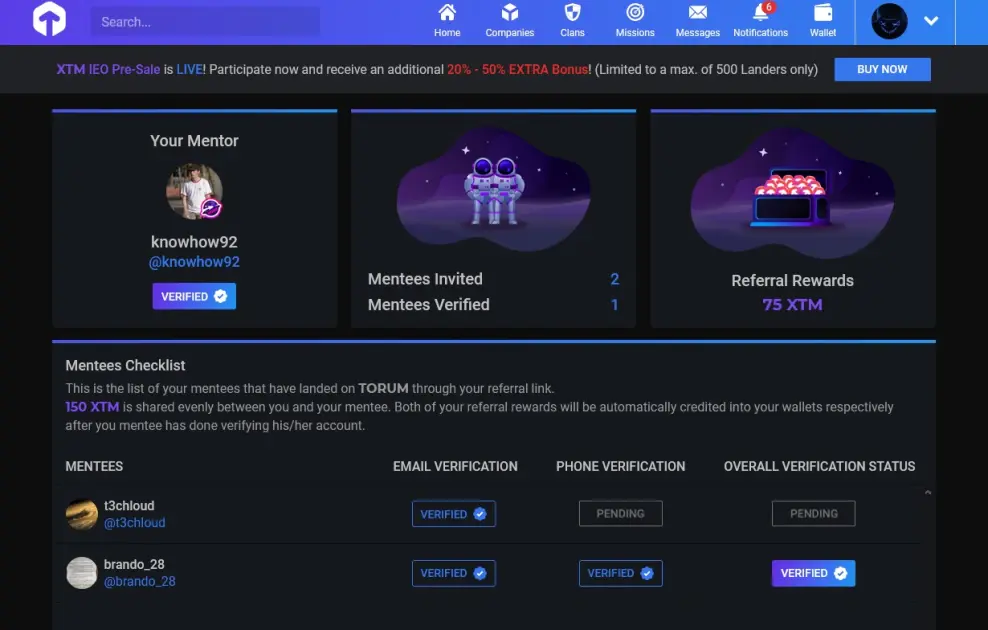Click the PHONE VERIFICATION column header
988x630 pixels.
tap(620, 466)
